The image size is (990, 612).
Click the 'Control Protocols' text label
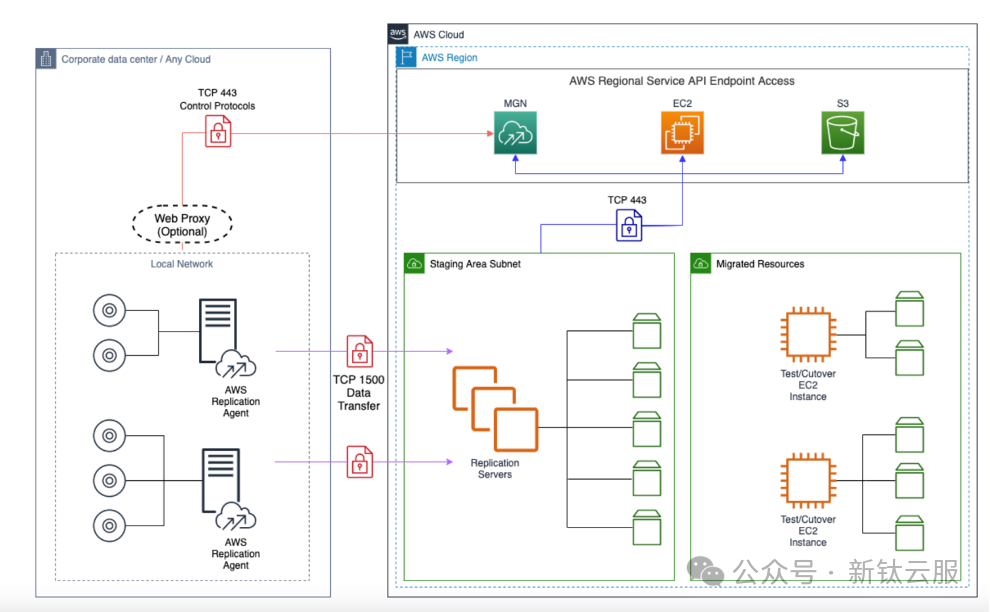(217, 106)
